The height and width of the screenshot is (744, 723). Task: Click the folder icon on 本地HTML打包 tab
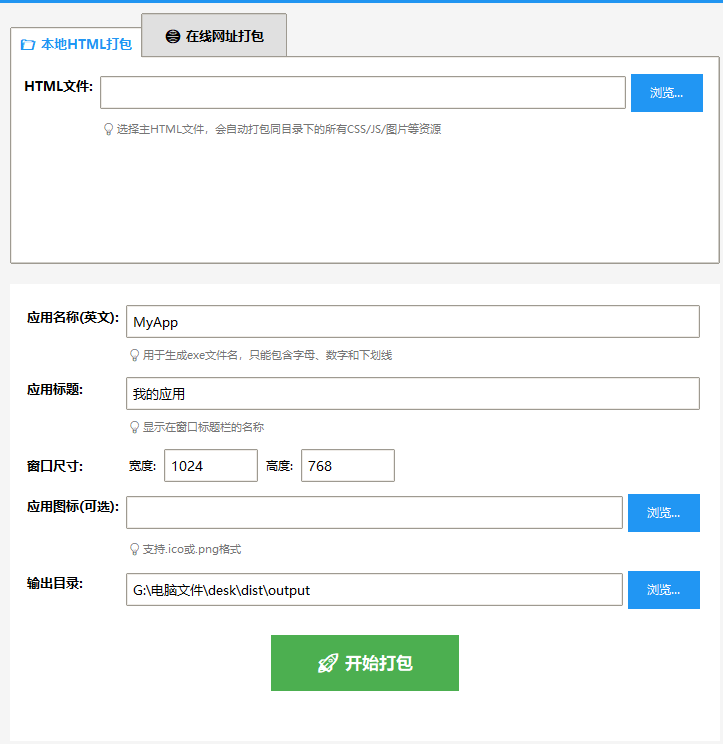(28, 45)
